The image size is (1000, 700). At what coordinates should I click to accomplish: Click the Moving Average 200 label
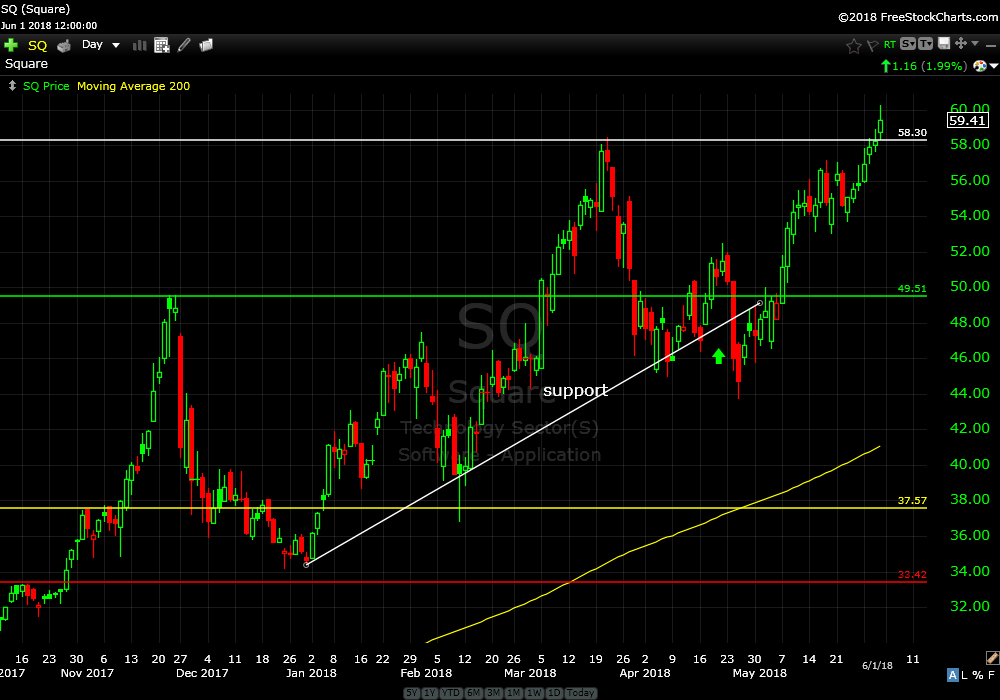[134, 86]
